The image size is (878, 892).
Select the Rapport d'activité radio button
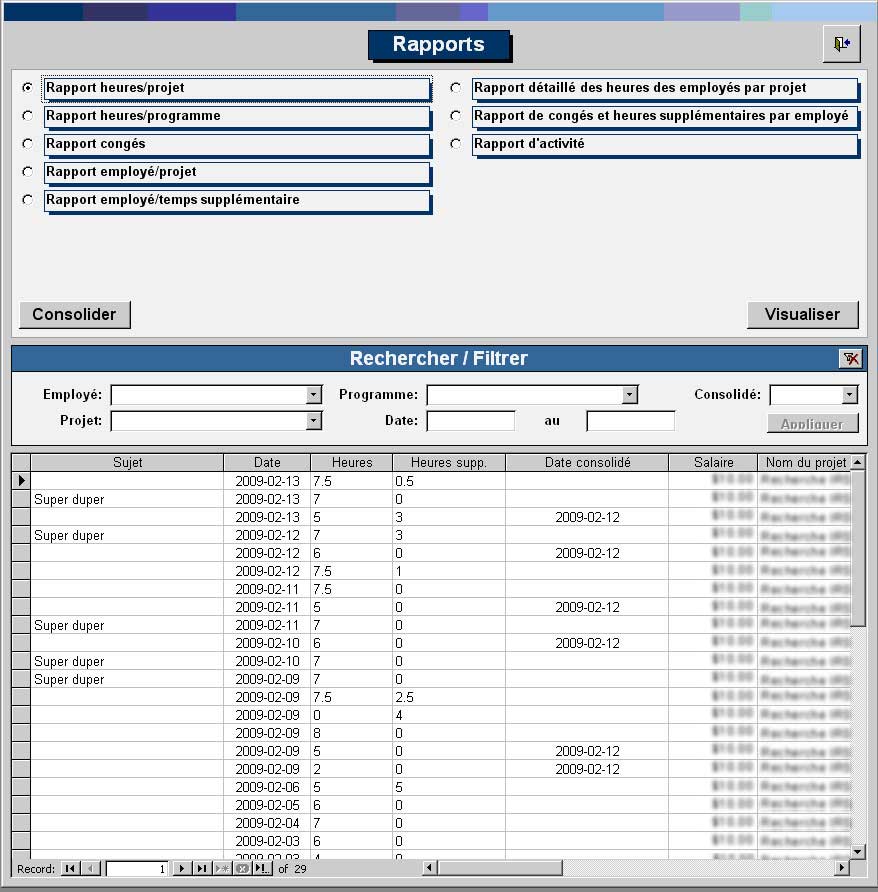456,143
